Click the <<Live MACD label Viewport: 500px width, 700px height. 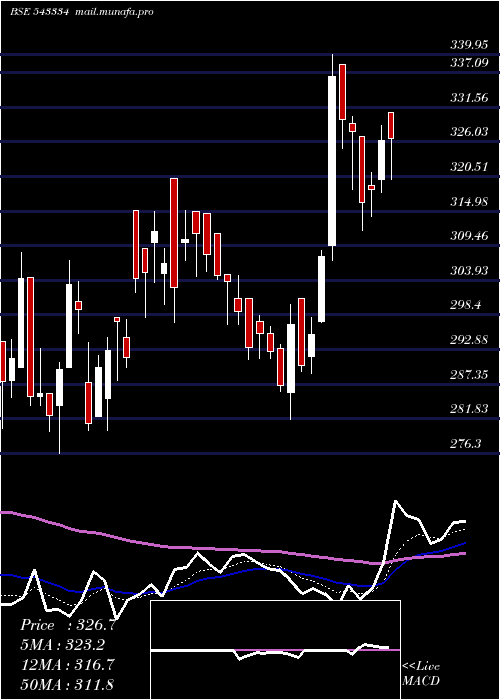(x=421, y=674)
